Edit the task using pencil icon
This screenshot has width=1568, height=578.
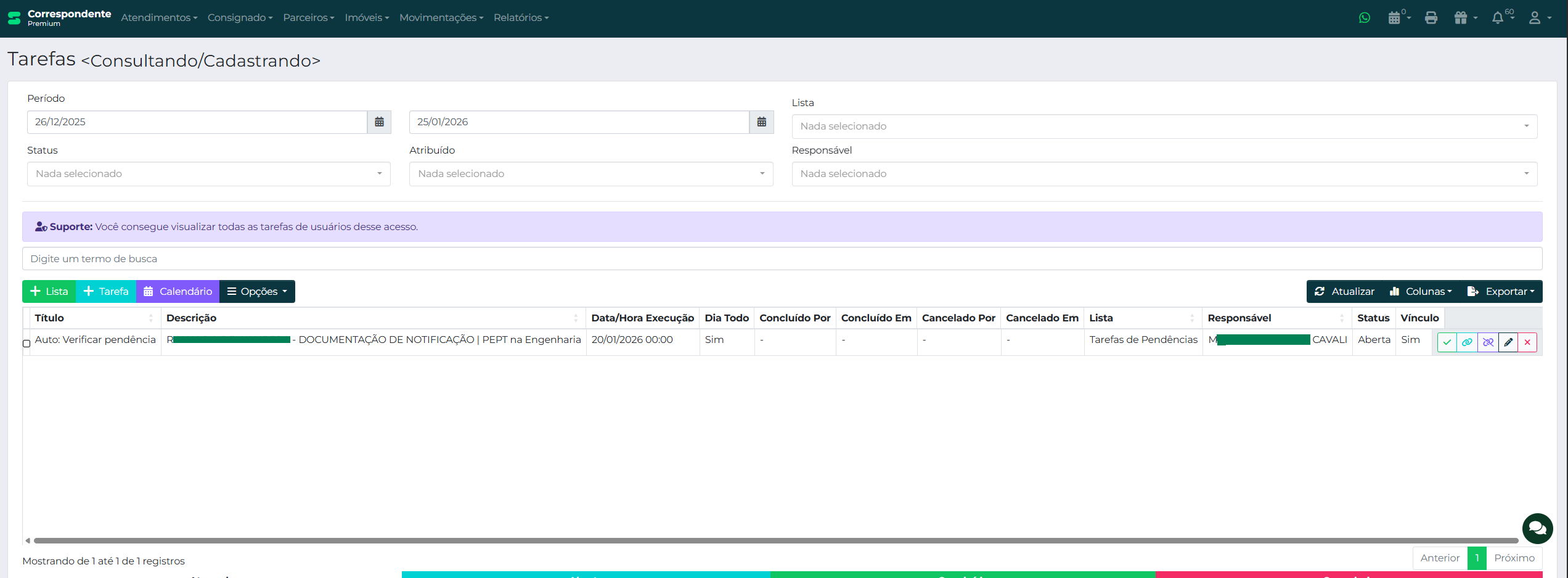pyautogui.click(x=1508, y=342)
